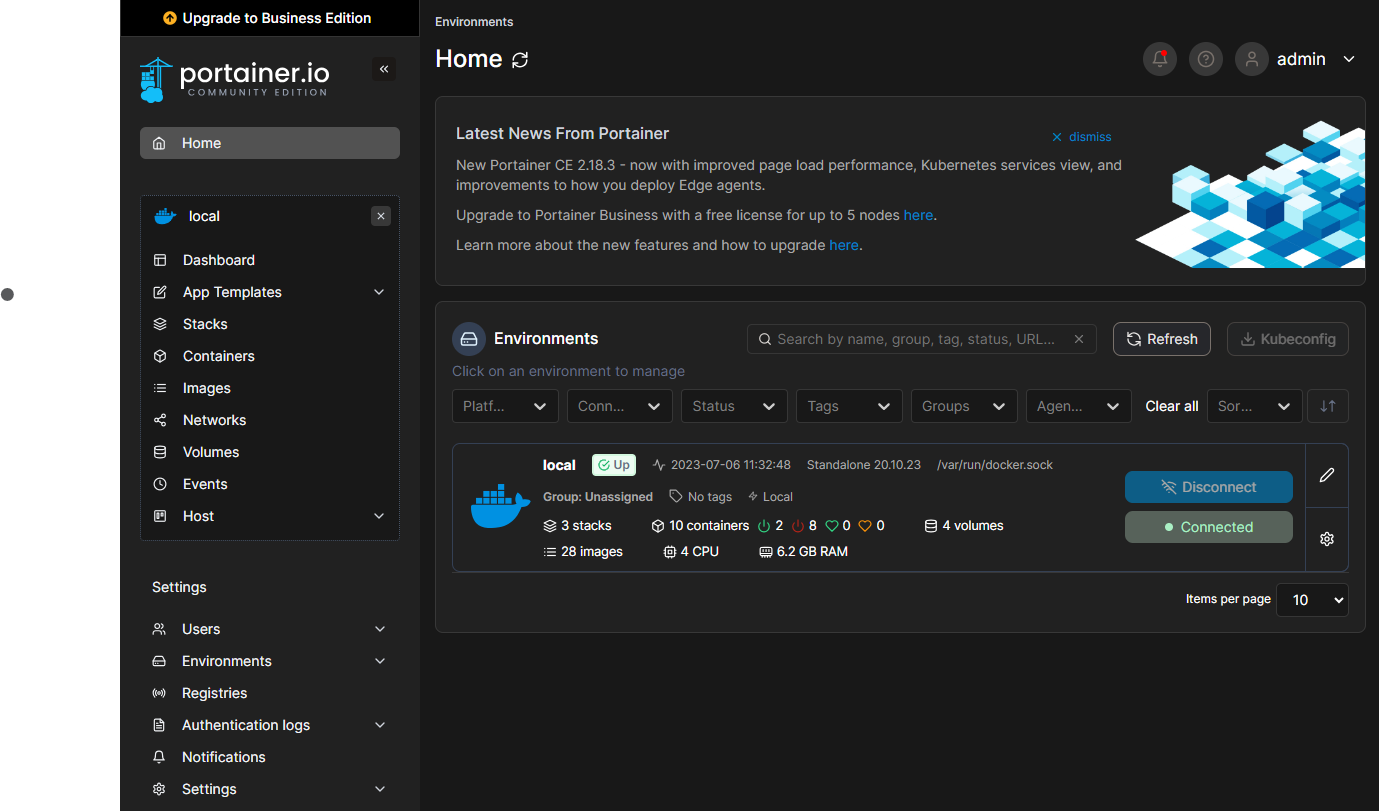Click the large Docker logo of local environment
Screen dimensions: 1379x811
500,506
